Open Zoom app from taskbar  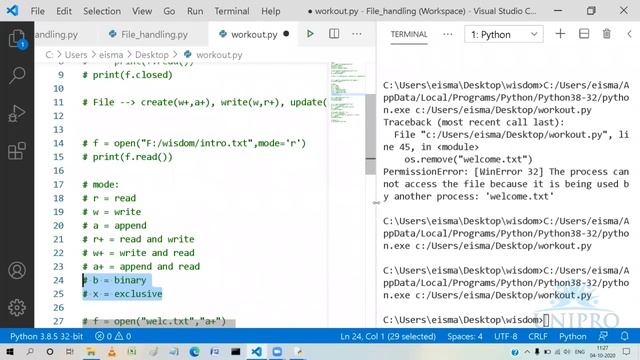[x=277, y=352]
